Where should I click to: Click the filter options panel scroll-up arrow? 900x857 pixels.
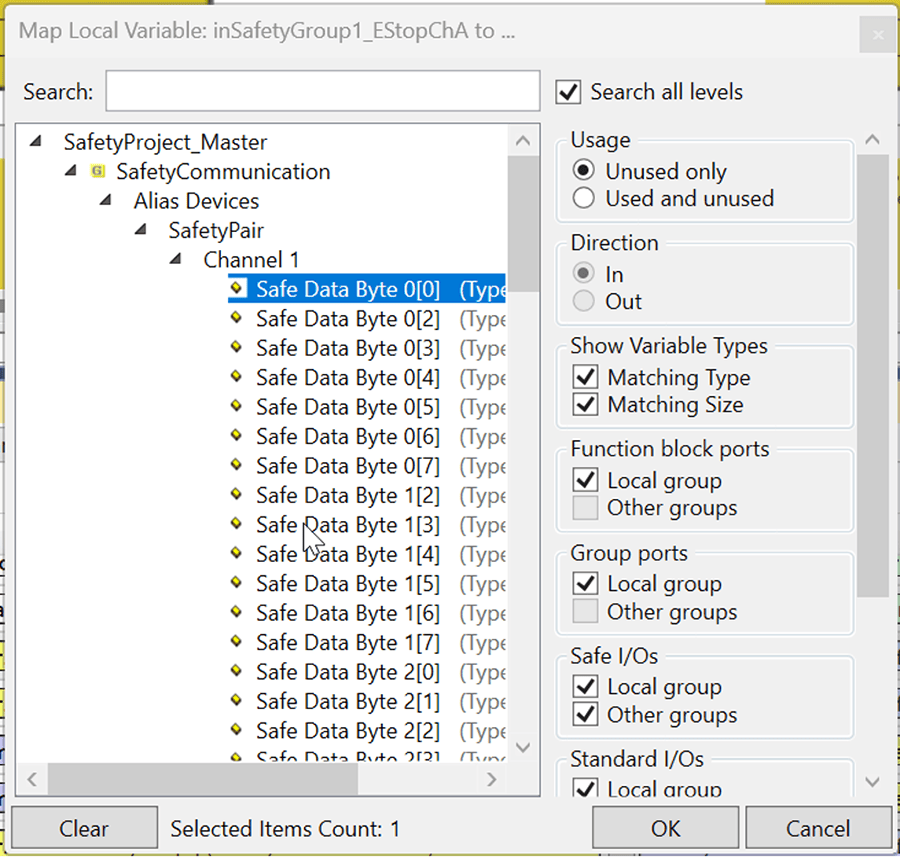tap(872, 139)
